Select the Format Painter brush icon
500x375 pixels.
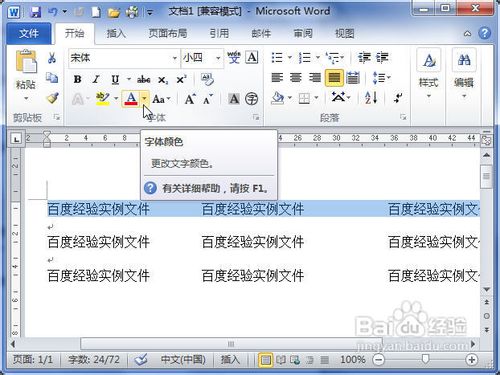52,98
